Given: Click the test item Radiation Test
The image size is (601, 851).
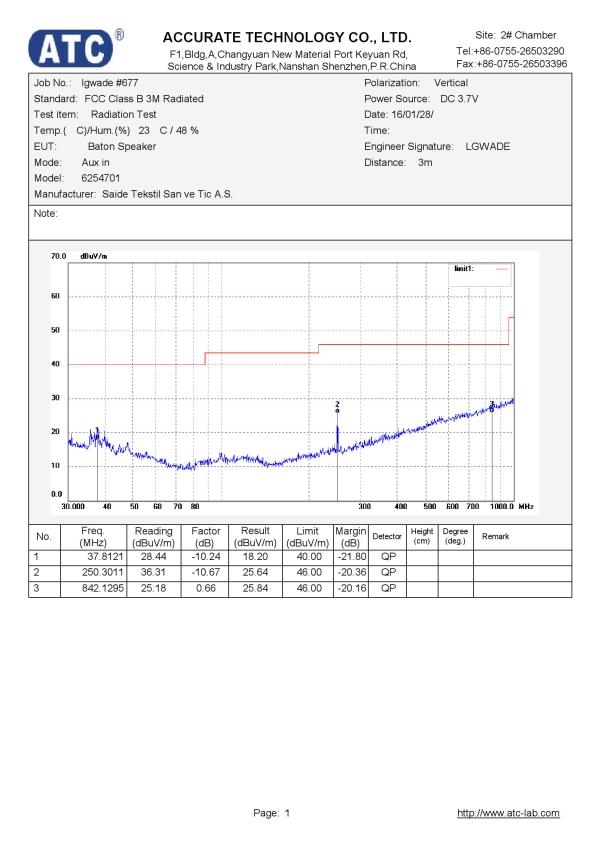Looking at the screenshot, I should (x=124, y=115).
